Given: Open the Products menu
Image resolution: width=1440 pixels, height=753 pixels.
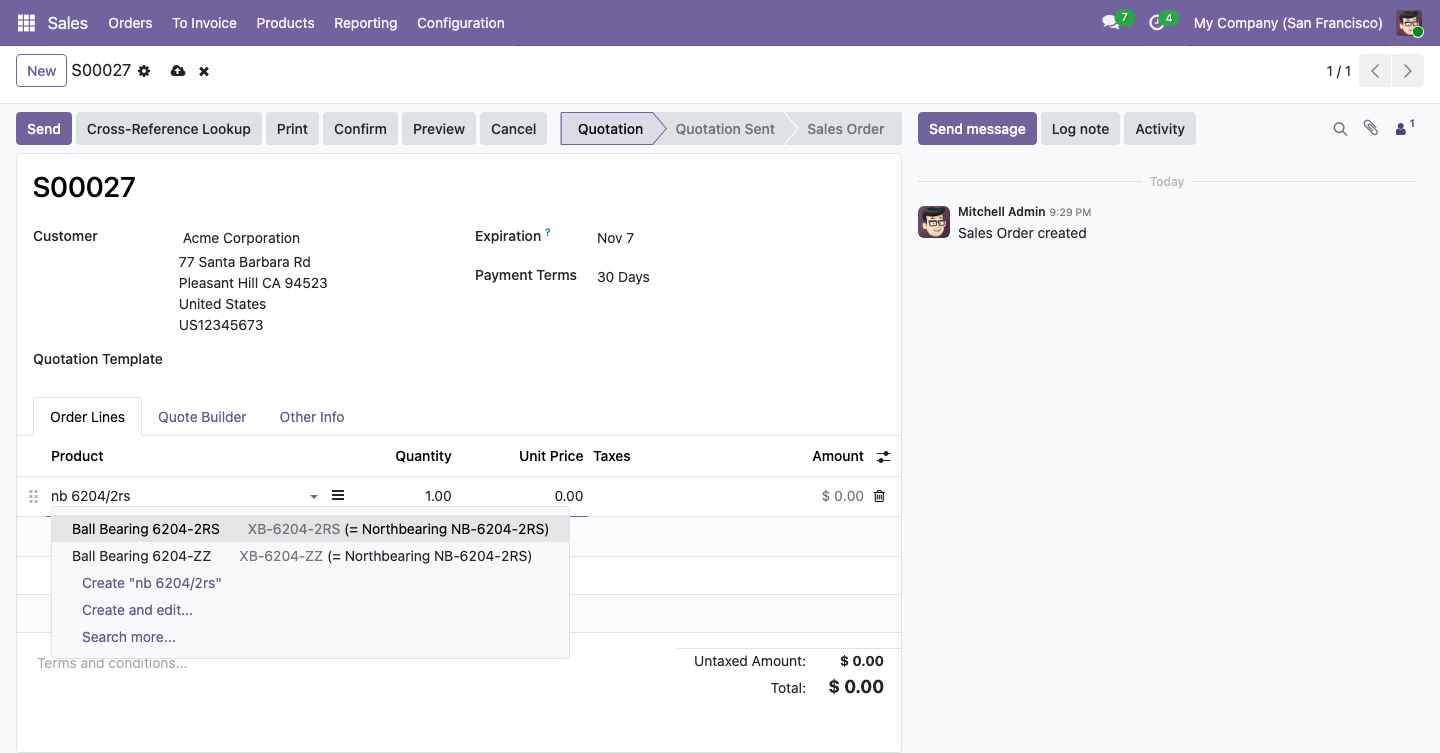Looking at the screenshot, I should click(x=285, y=23).
